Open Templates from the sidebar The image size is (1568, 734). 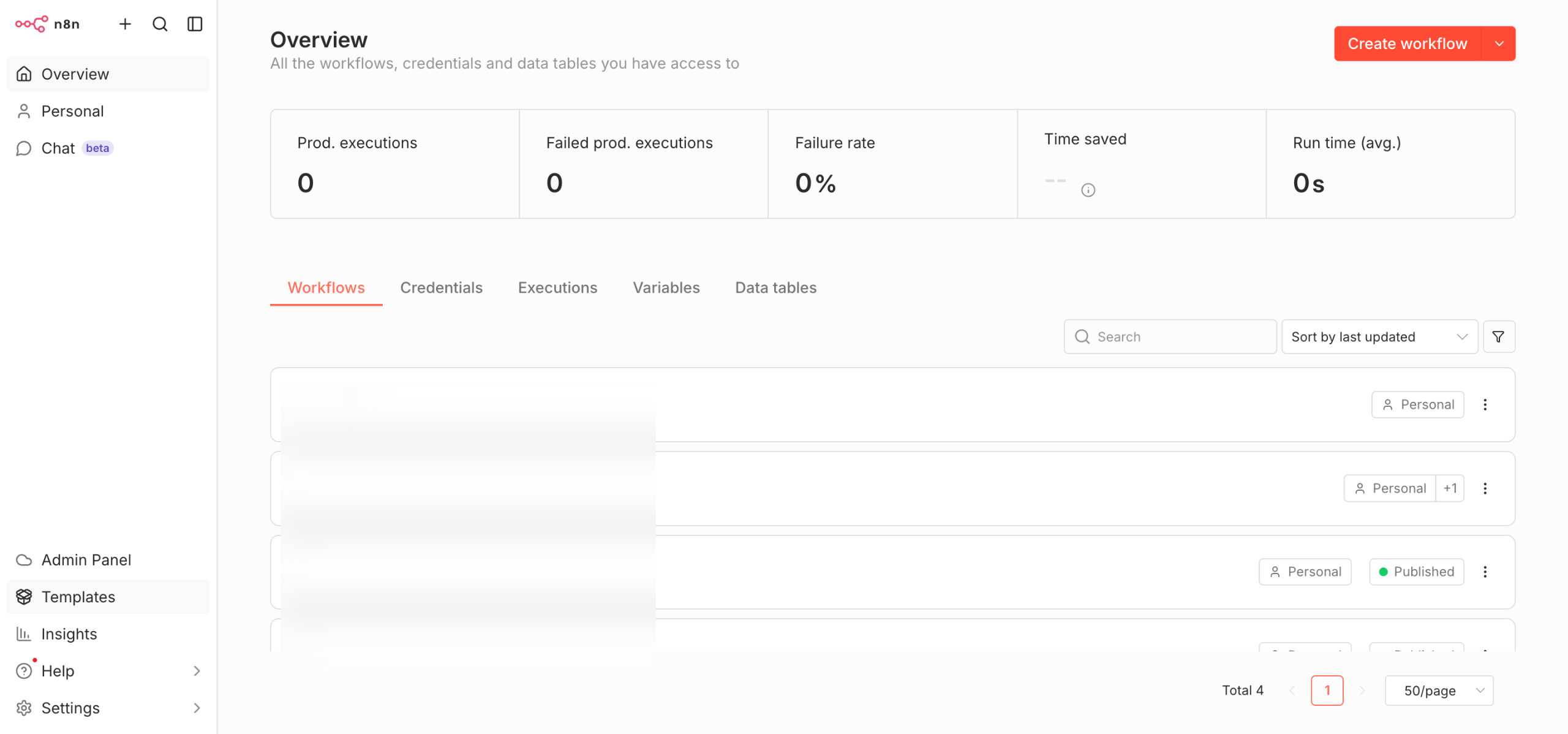click(x=78, y=596)
